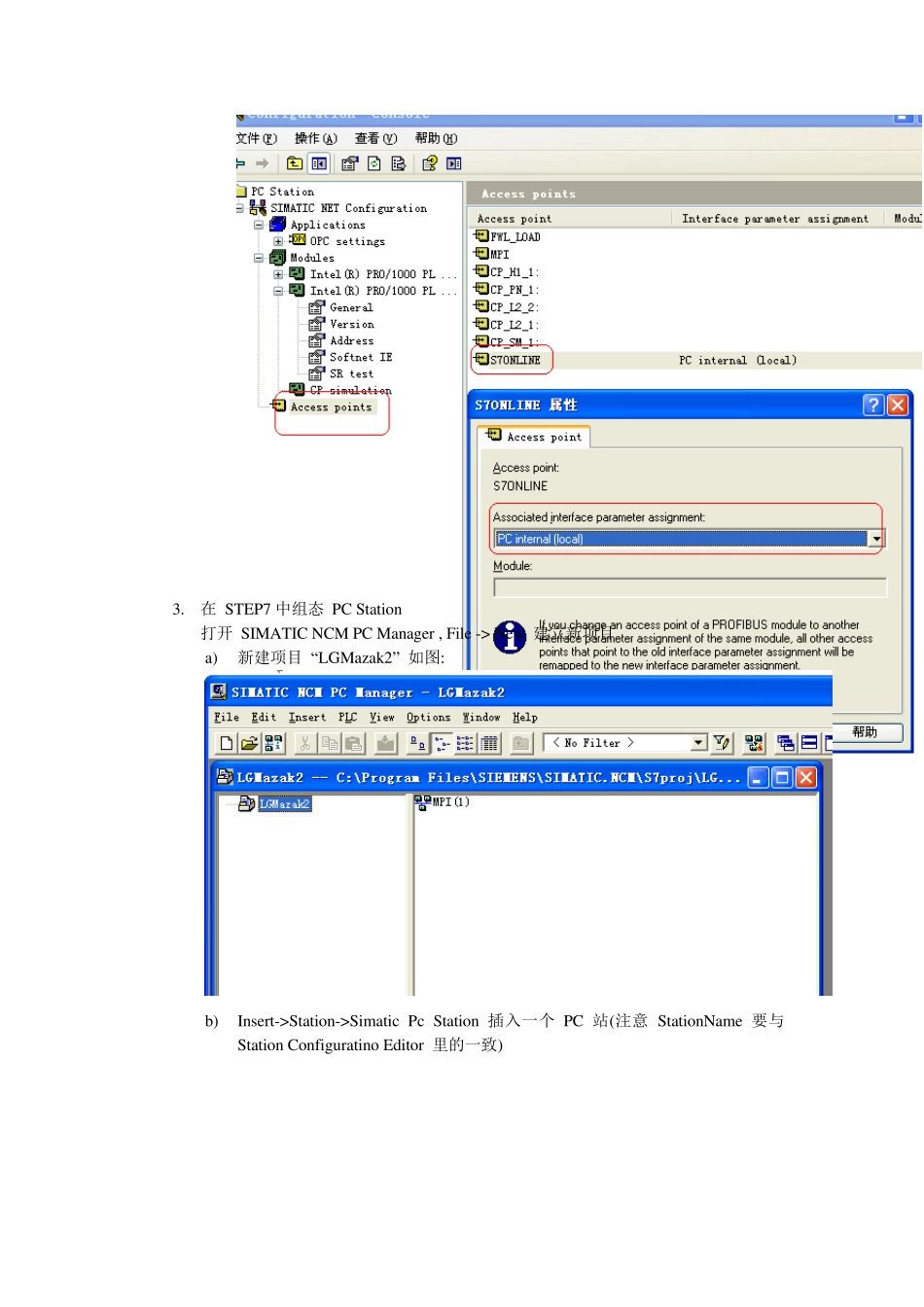Select SR test tree item

click(x=351, y=373)
